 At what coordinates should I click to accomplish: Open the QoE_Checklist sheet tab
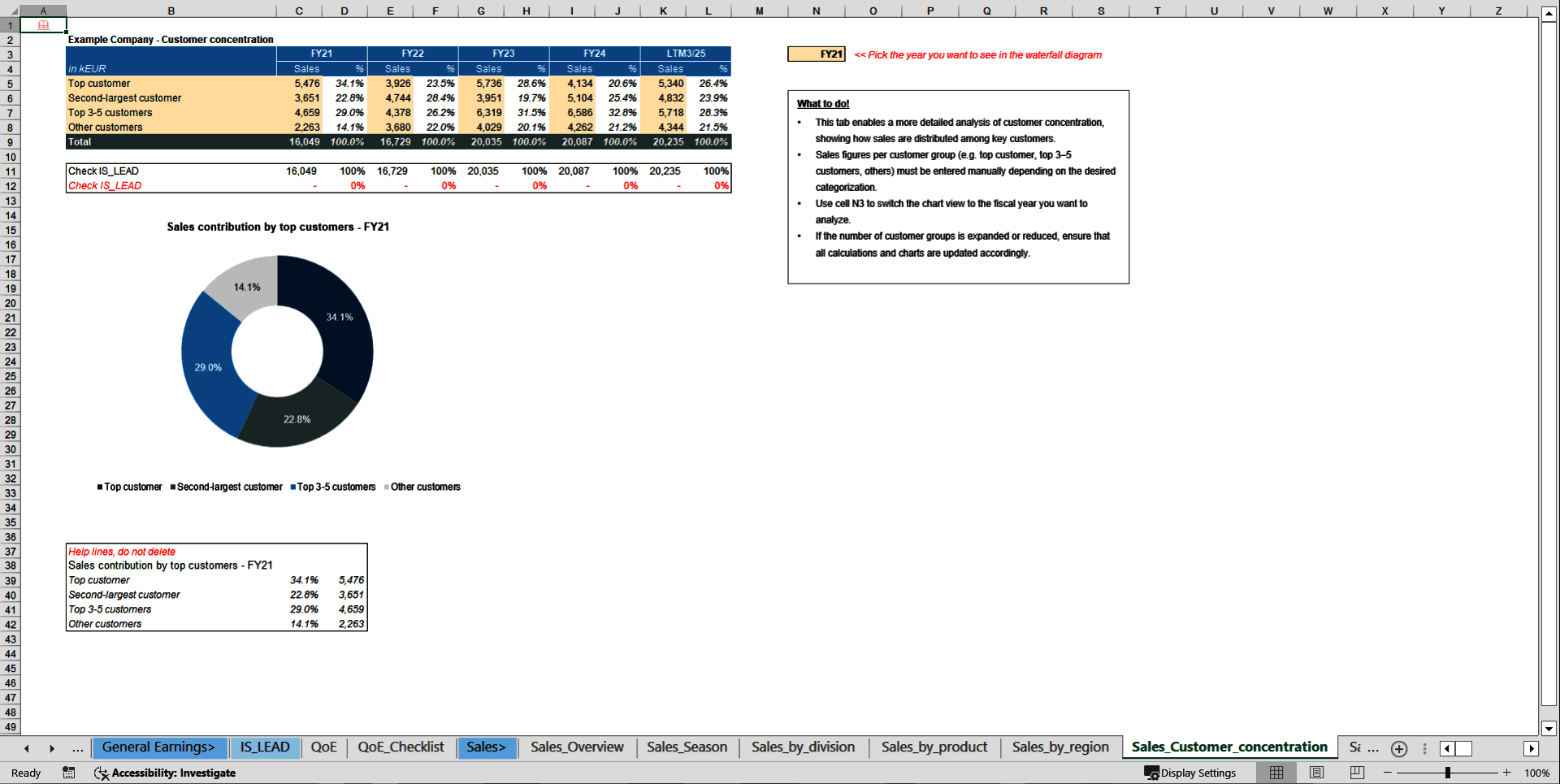pyautogui.click(x=401, y=747)
